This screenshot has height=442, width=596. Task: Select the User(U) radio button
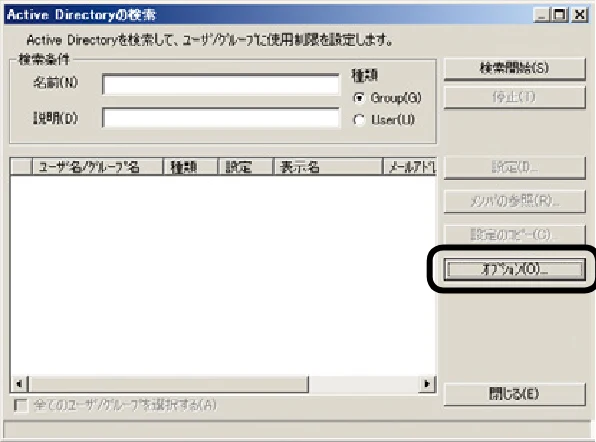(x=359, y=120)
